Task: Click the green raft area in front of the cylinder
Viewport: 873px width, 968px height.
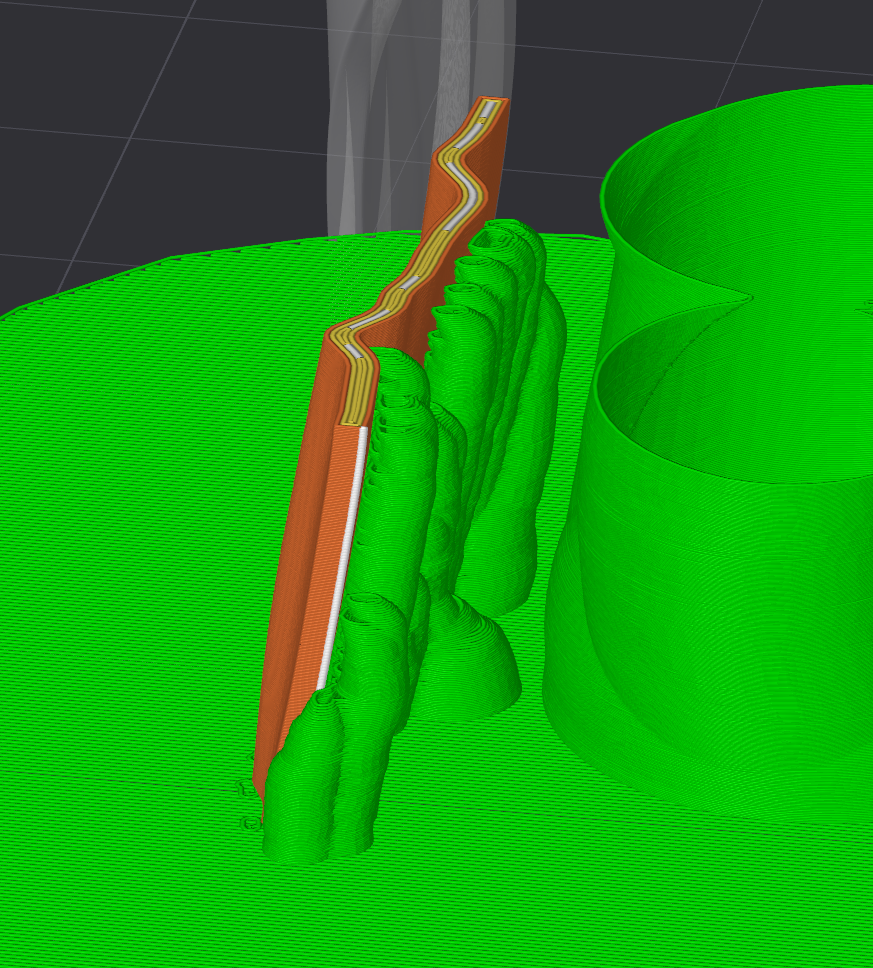Action: coord(600,880)
